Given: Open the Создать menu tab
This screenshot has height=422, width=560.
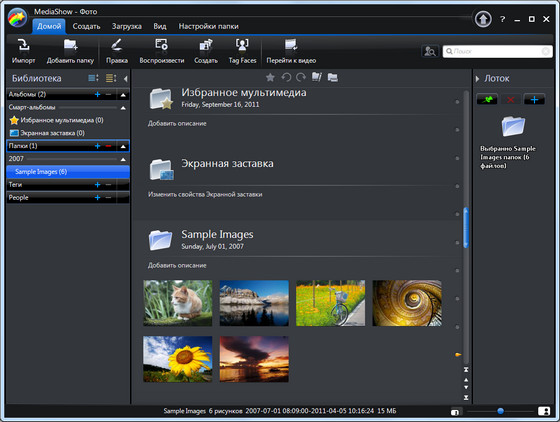Looking at the screenshot, I should pos(86,26).
